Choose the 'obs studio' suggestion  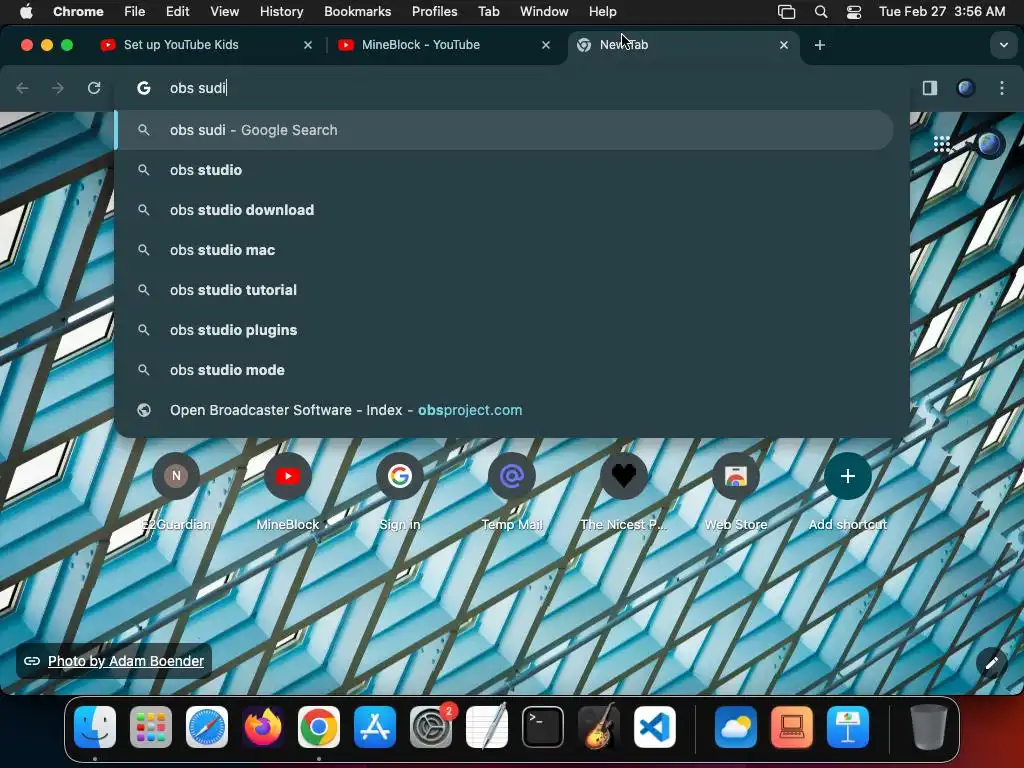504,170
